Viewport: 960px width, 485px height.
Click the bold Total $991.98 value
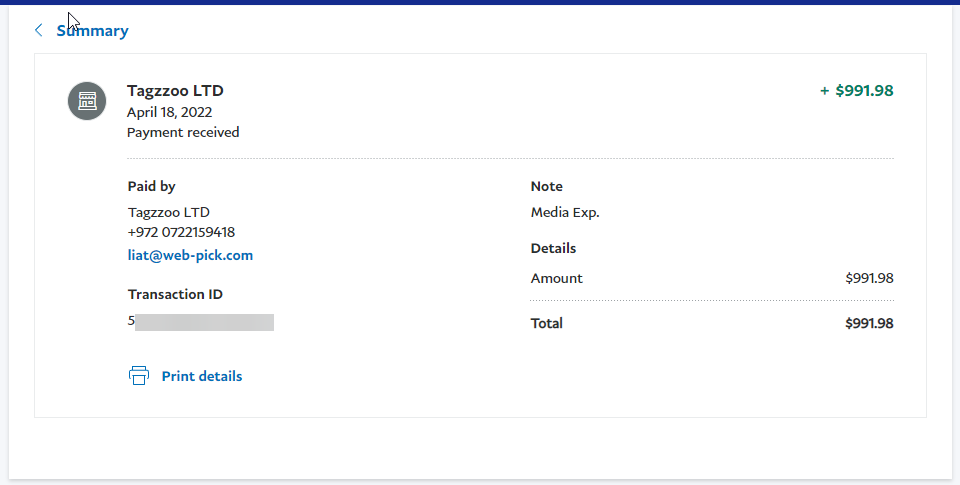[x=868, y=323]
